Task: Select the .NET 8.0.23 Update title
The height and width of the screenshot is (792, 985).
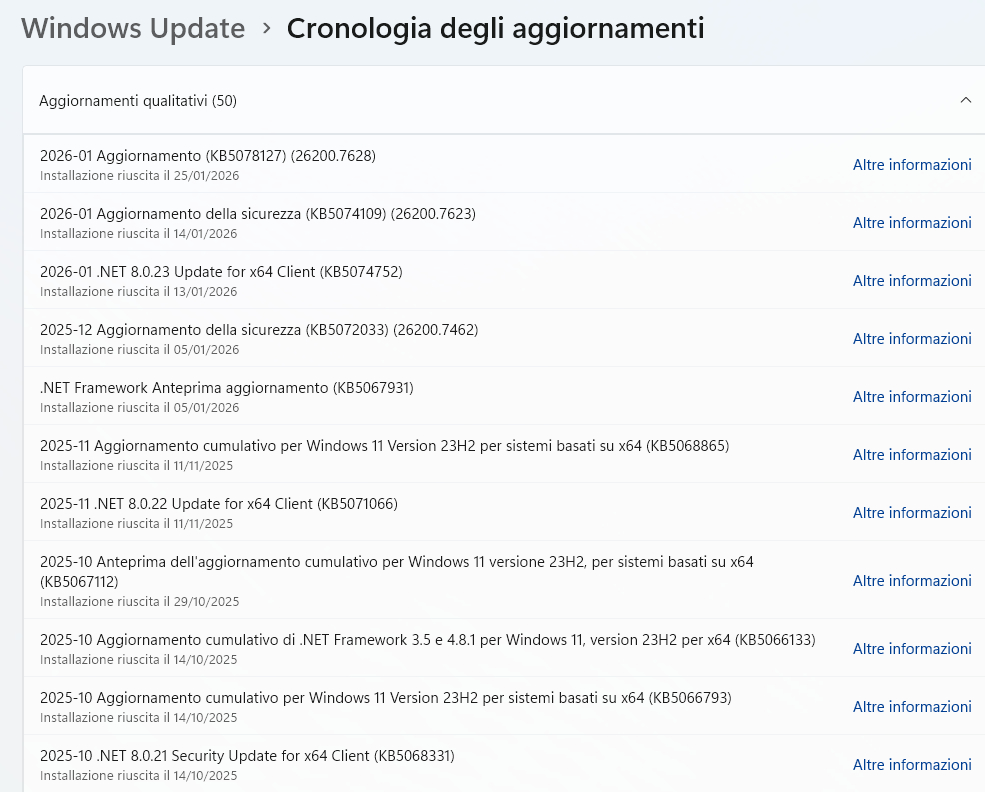Action: pyautogui.click(x=221, y=272)
